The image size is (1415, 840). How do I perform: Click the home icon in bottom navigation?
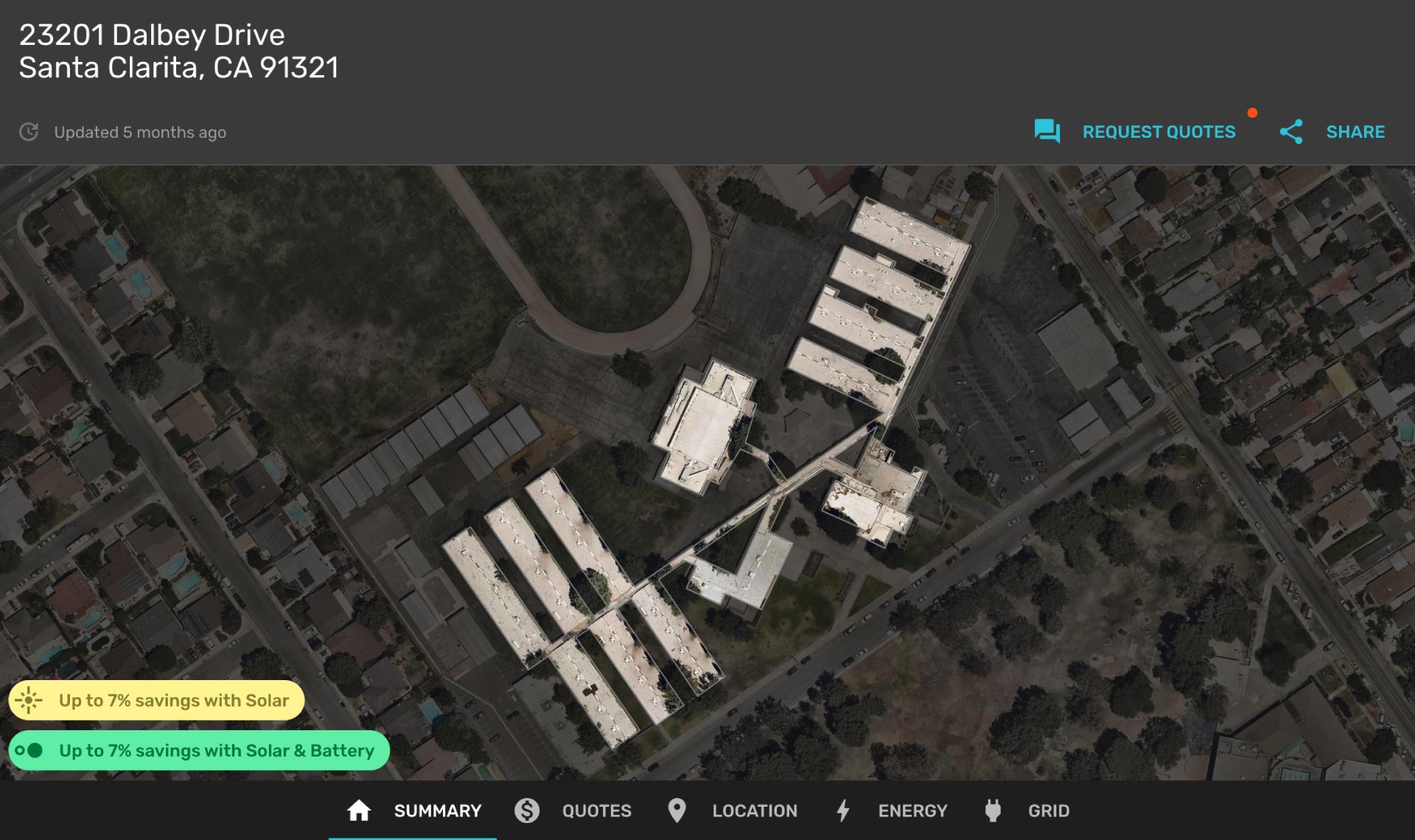tap(359, 811)
